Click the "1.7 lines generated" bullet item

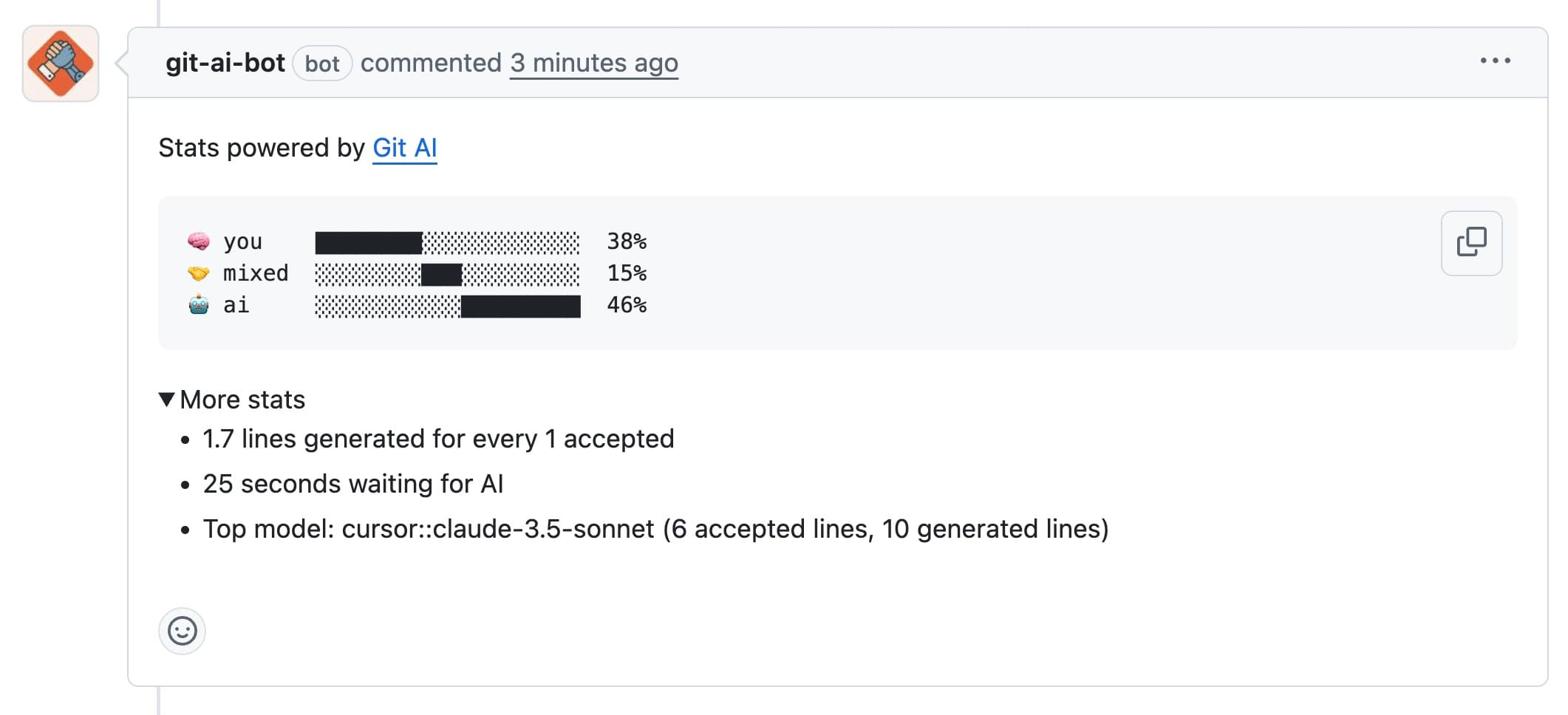(x=438, y=439)
